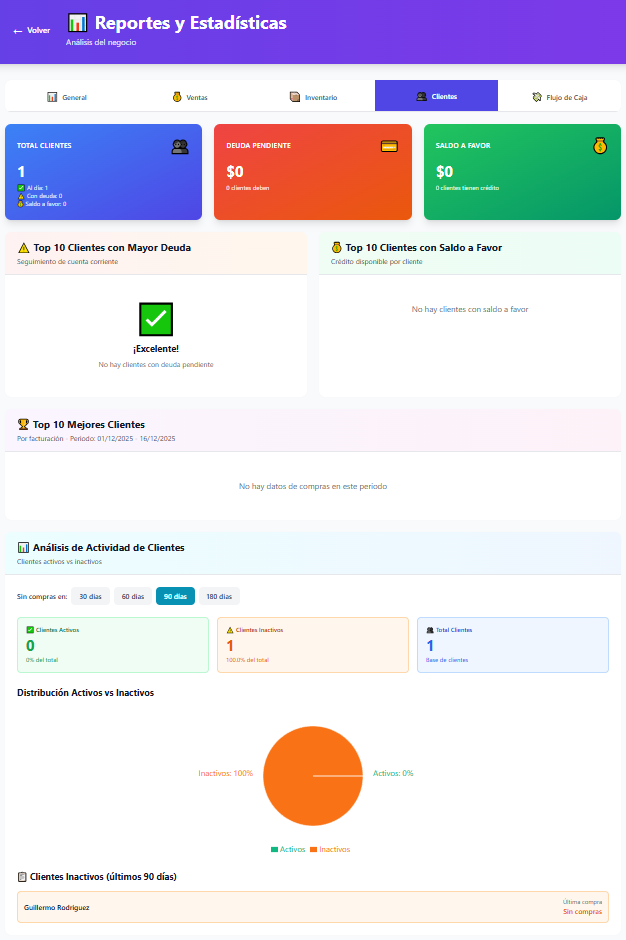Set inactivity filter to 30 días
This screenshot has width=626, height=940.
pos(90,597)
